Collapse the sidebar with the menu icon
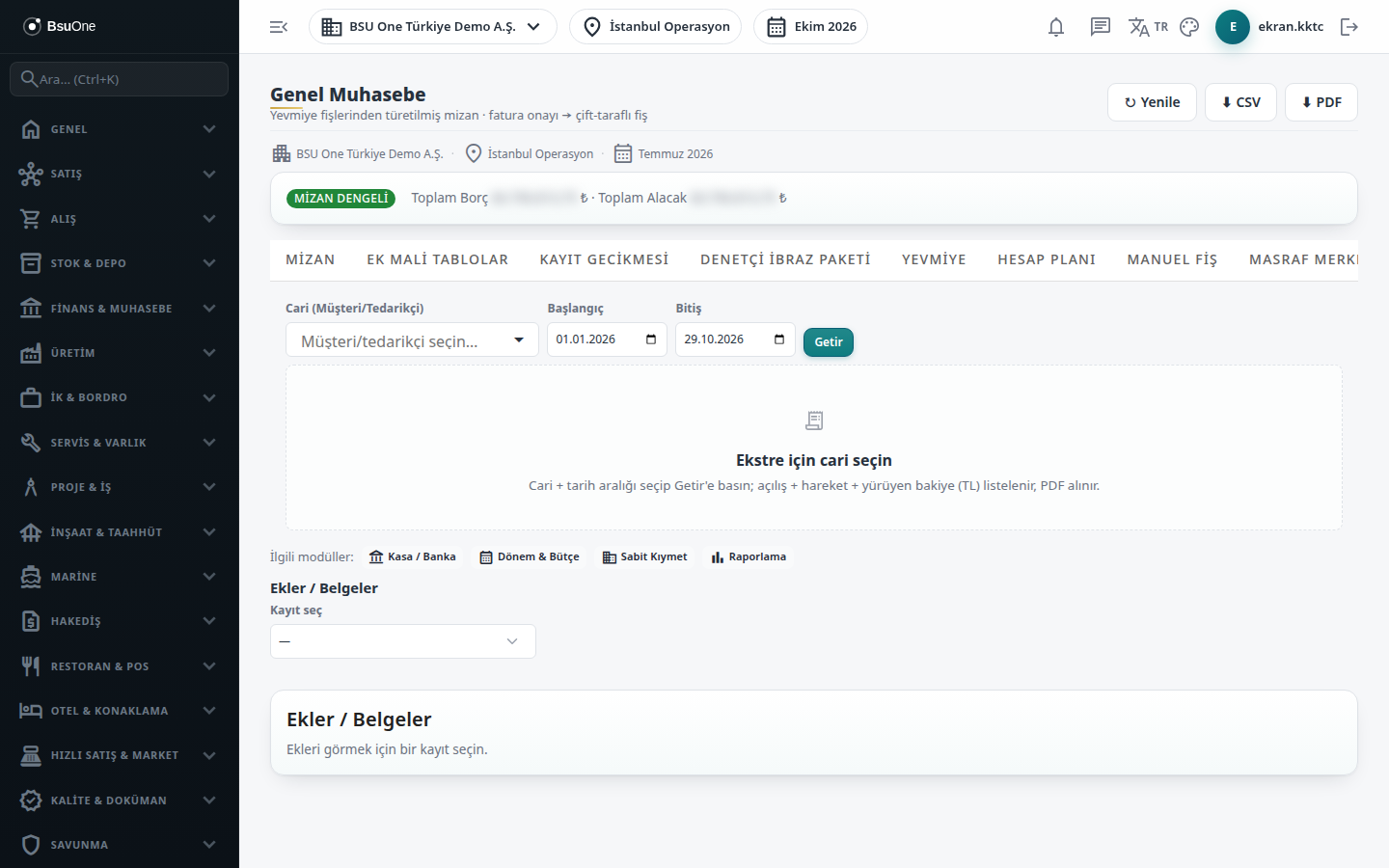 [279, 27]
